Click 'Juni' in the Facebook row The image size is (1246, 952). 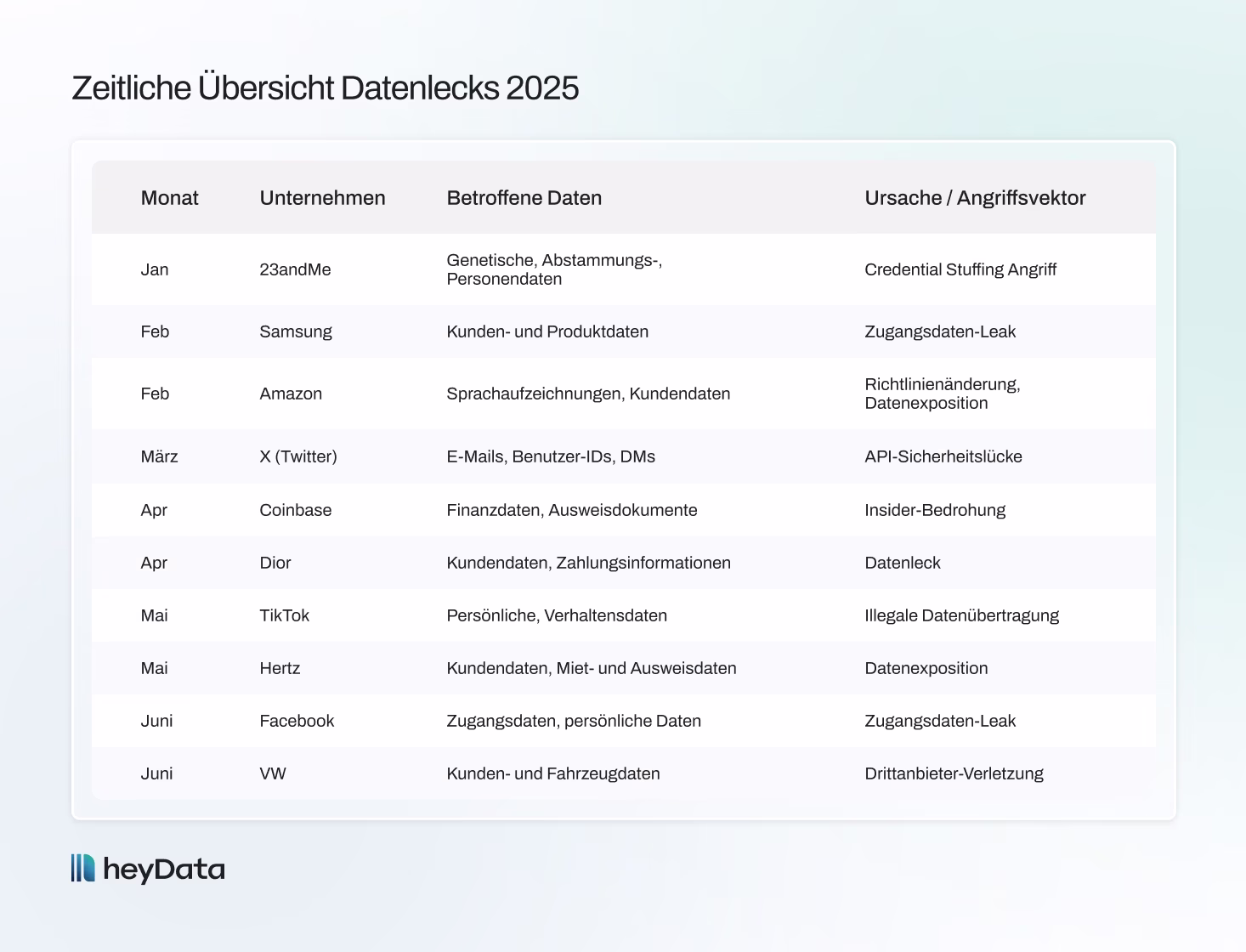[157, 721]
